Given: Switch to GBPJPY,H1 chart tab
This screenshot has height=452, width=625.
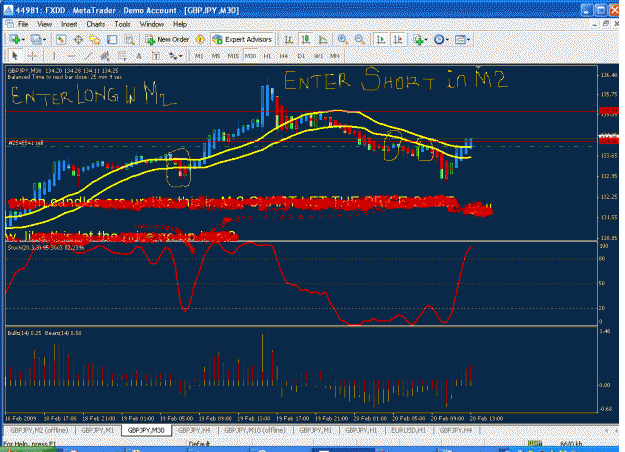Looking at the screenshot, I should coord(361,430).
